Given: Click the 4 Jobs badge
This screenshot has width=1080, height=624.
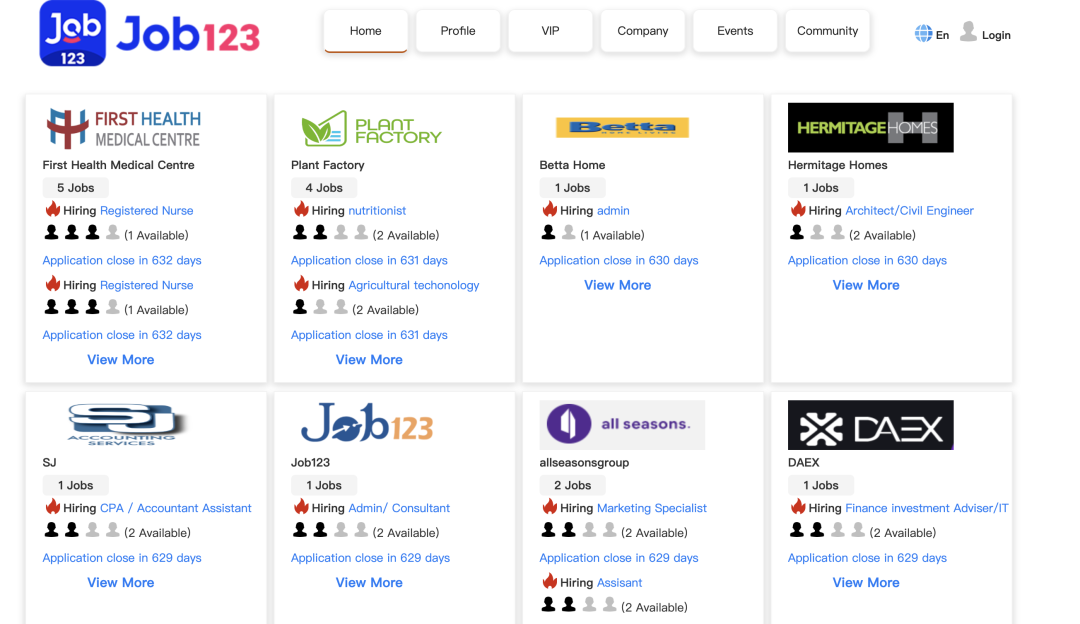Looking at the screenshot, I should [324, 188].
